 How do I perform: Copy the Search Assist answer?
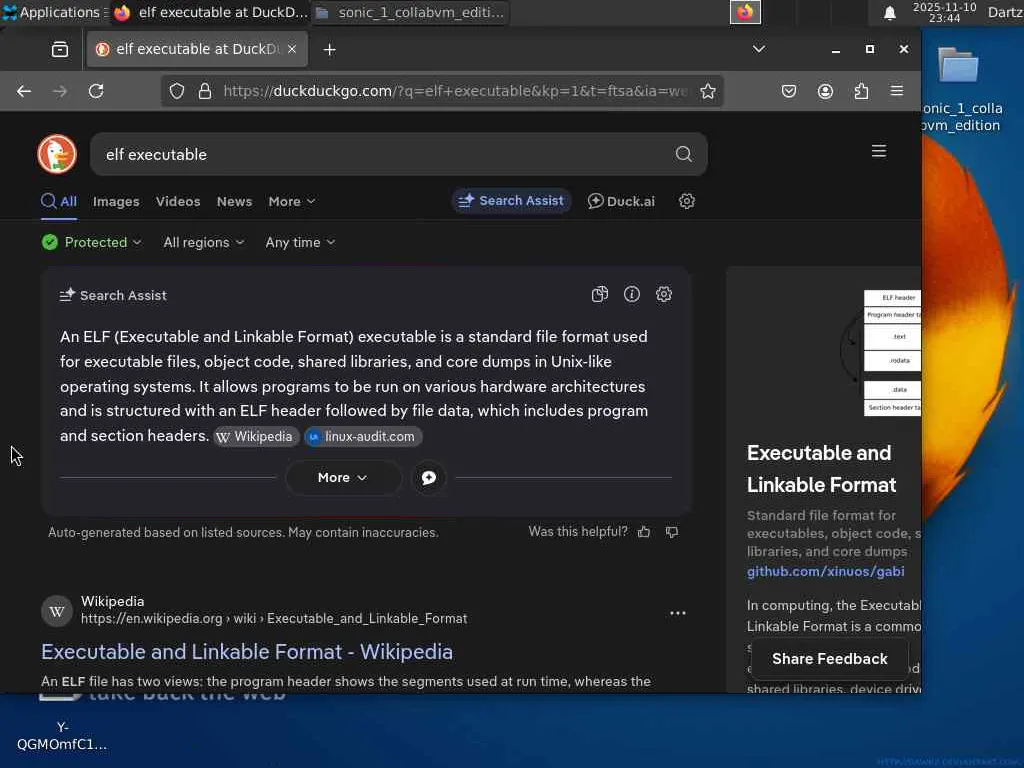600,295
